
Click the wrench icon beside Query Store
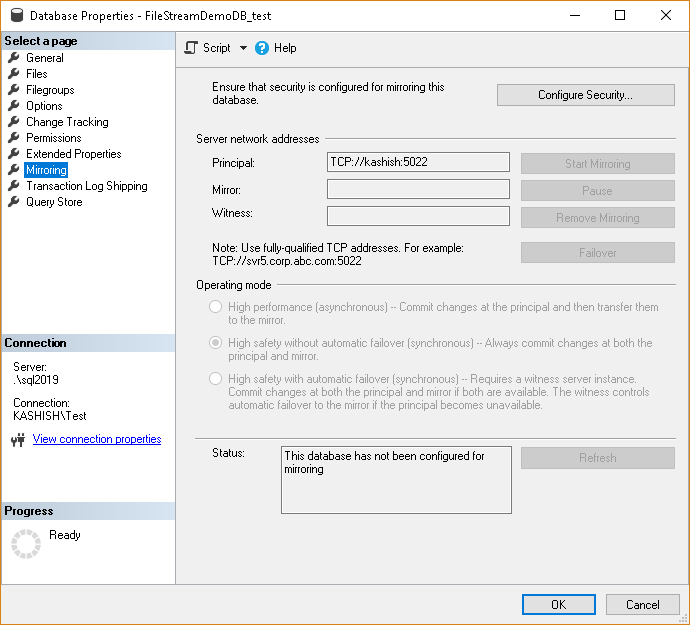(x=14, y=202)
